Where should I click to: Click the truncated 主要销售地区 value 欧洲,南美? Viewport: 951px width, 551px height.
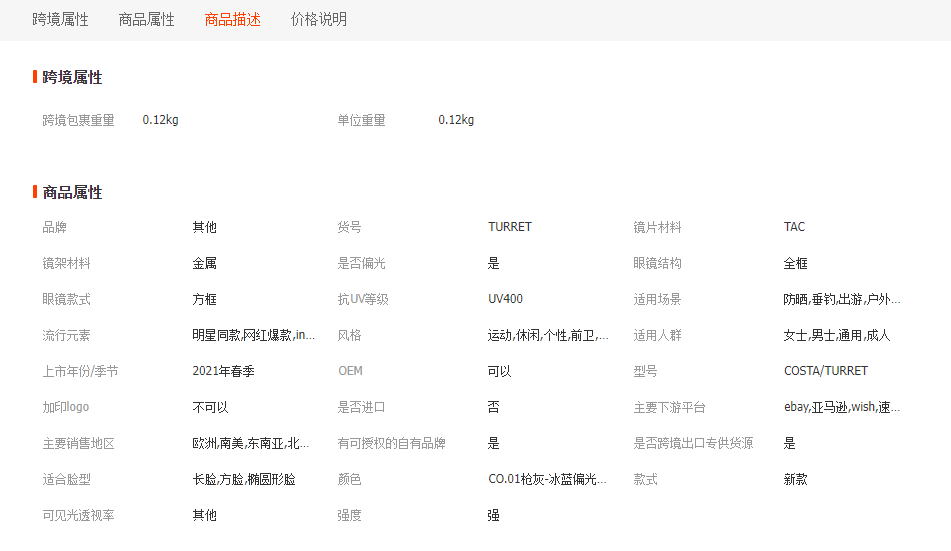pos(250,443)
